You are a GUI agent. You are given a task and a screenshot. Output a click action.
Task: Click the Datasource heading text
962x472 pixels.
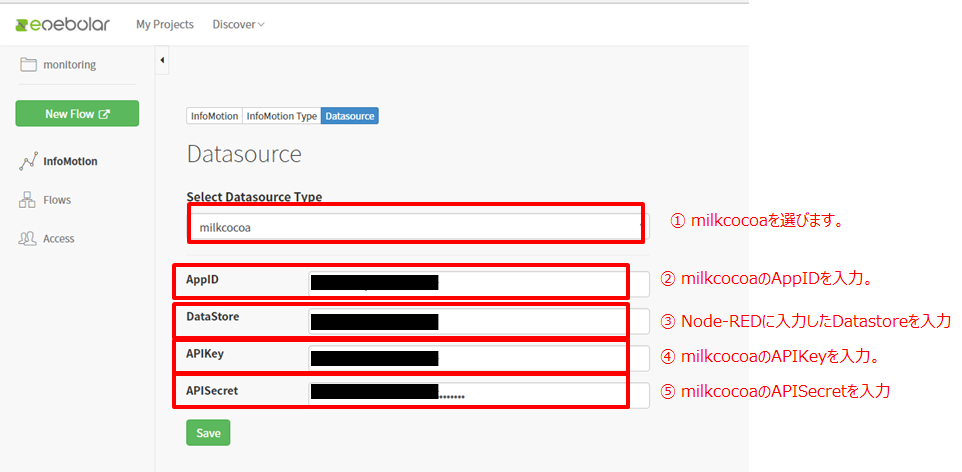point(244,154)
